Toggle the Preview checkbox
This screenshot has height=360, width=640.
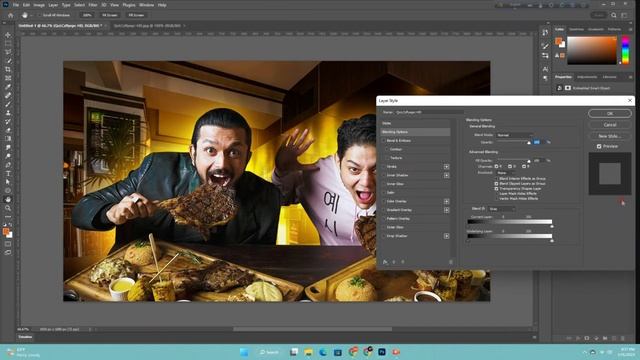[x=599, y=146]
